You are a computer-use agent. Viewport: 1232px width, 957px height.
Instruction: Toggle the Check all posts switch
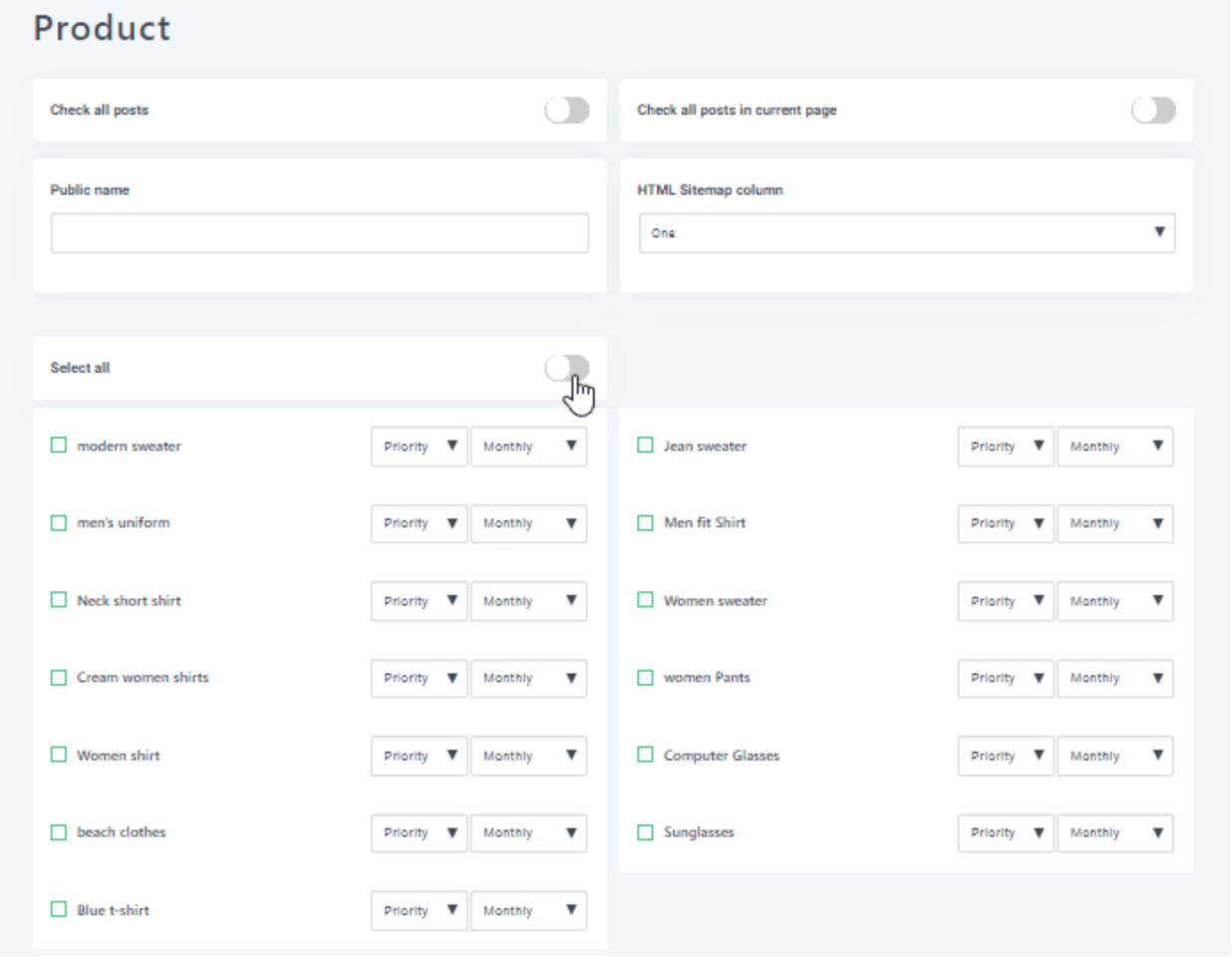pyautogui.click(x=566, y=110)
